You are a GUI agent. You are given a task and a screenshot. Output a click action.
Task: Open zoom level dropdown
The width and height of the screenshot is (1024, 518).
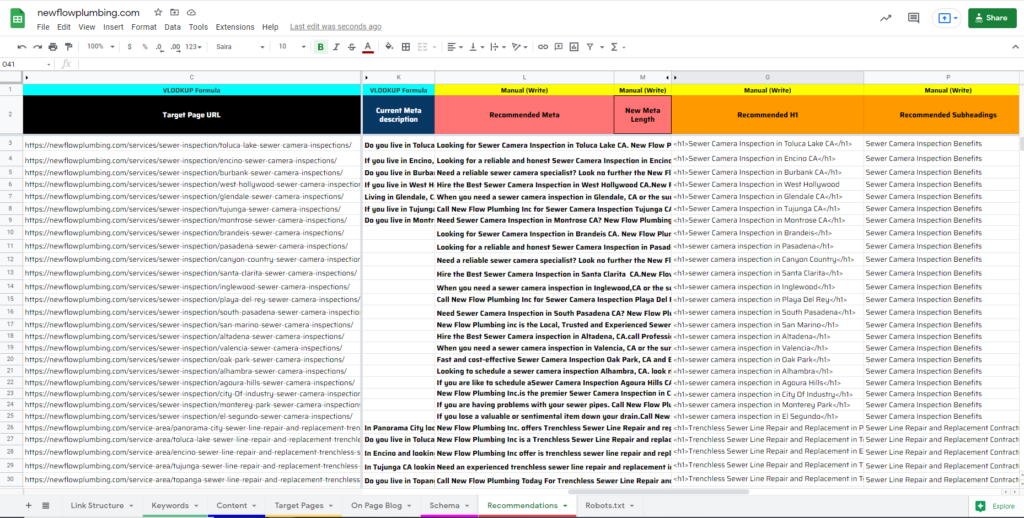click(x=101, y=47)
